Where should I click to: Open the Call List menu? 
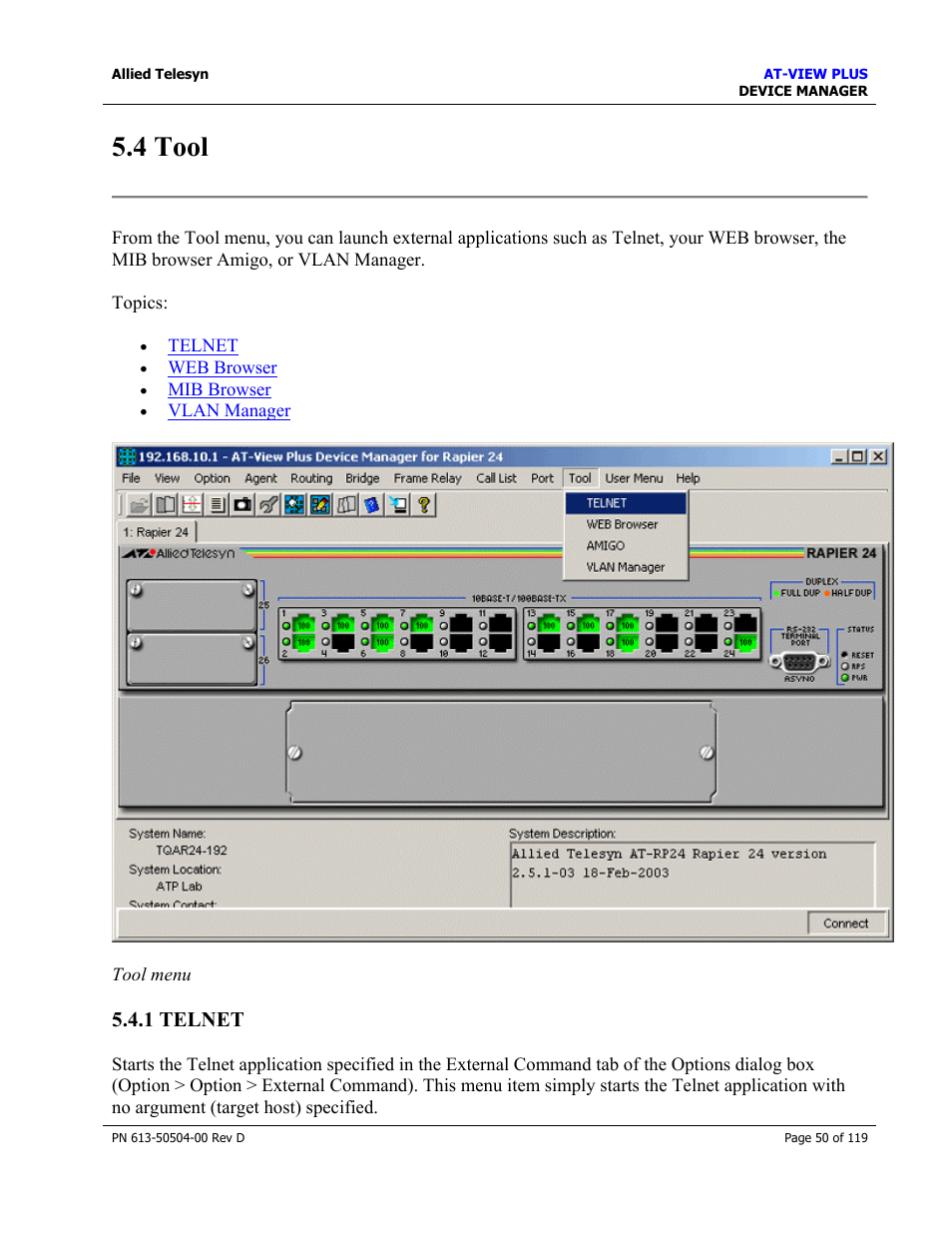tap(496, 478)
